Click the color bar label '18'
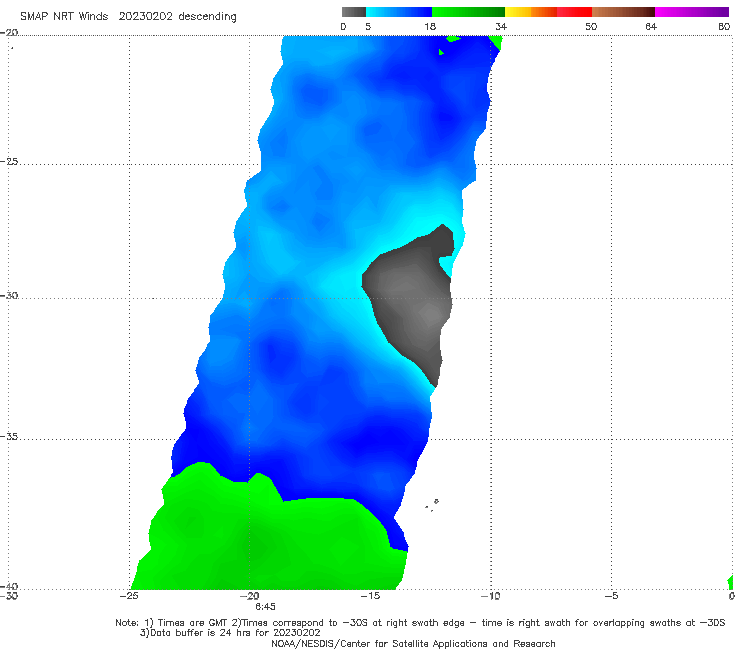 pyautogui.click(x=430, y=26)
